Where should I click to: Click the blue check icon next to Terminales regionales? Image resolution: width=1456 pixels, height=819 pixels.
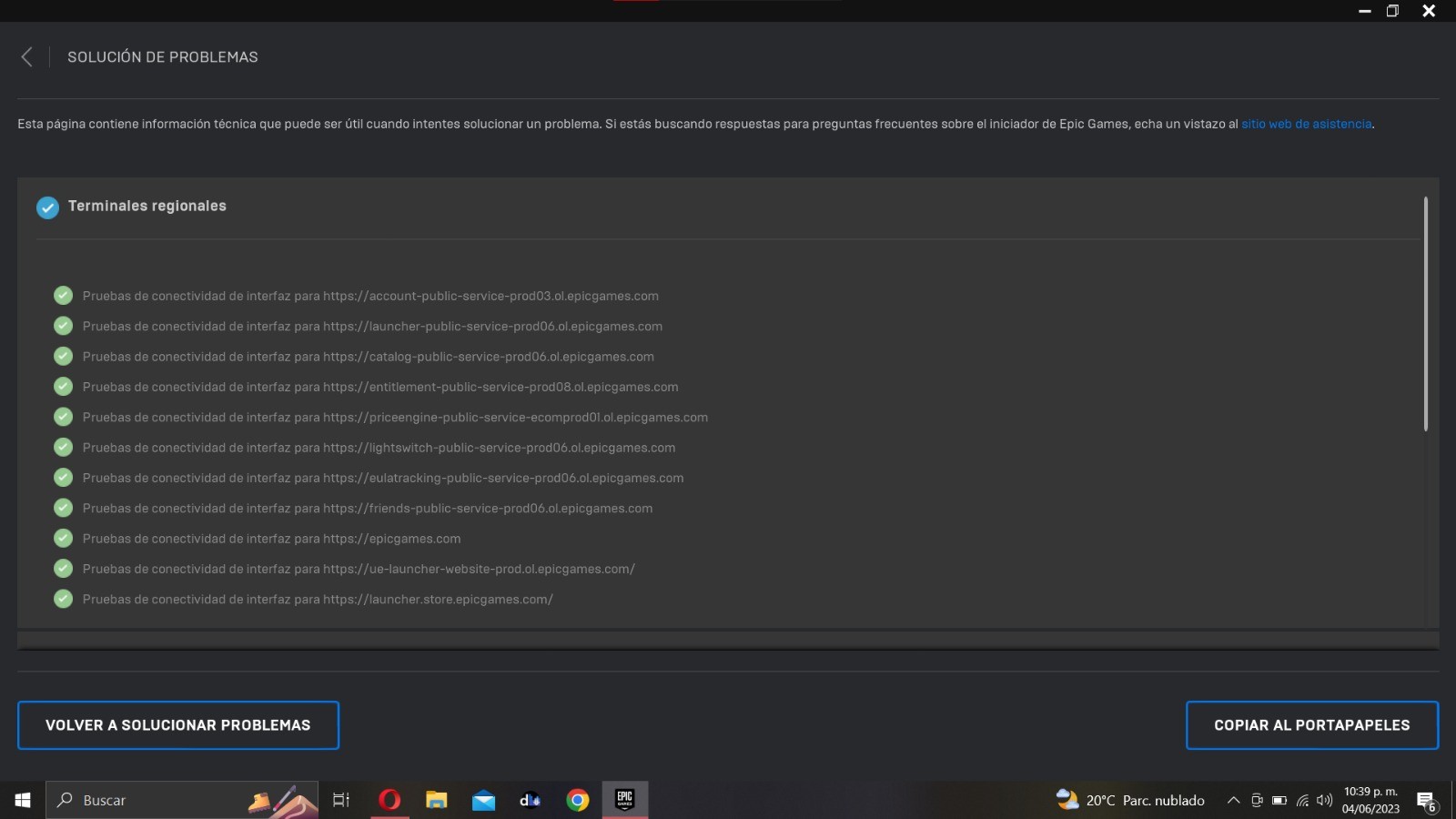(47, 207)
